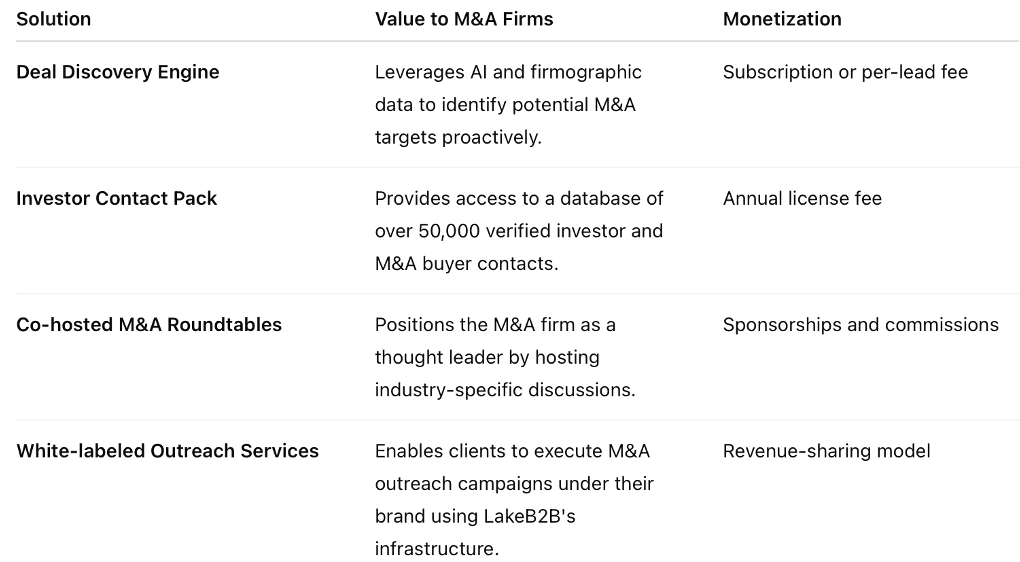The width and height of the screenshot is (1020, 562).
Task: Click the text about 50,000 verified investor
Action: coord(518,230)
